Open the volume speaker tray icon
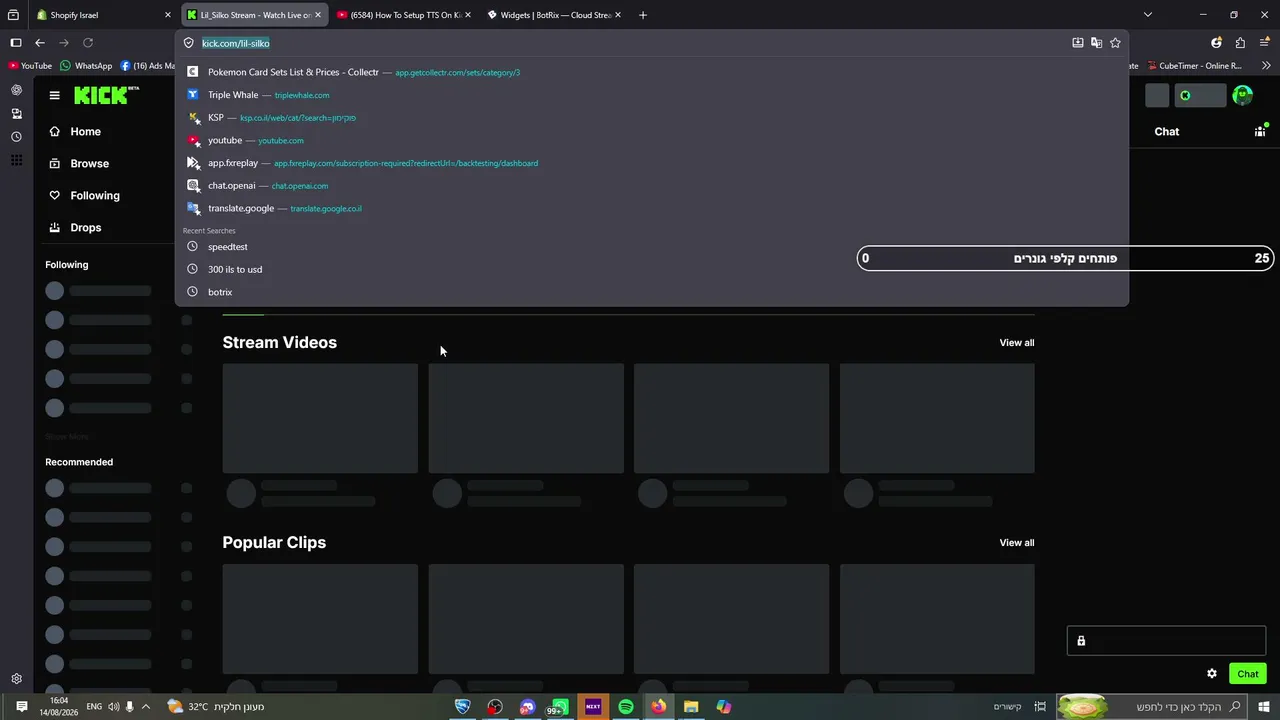 [x=112, y=707]
